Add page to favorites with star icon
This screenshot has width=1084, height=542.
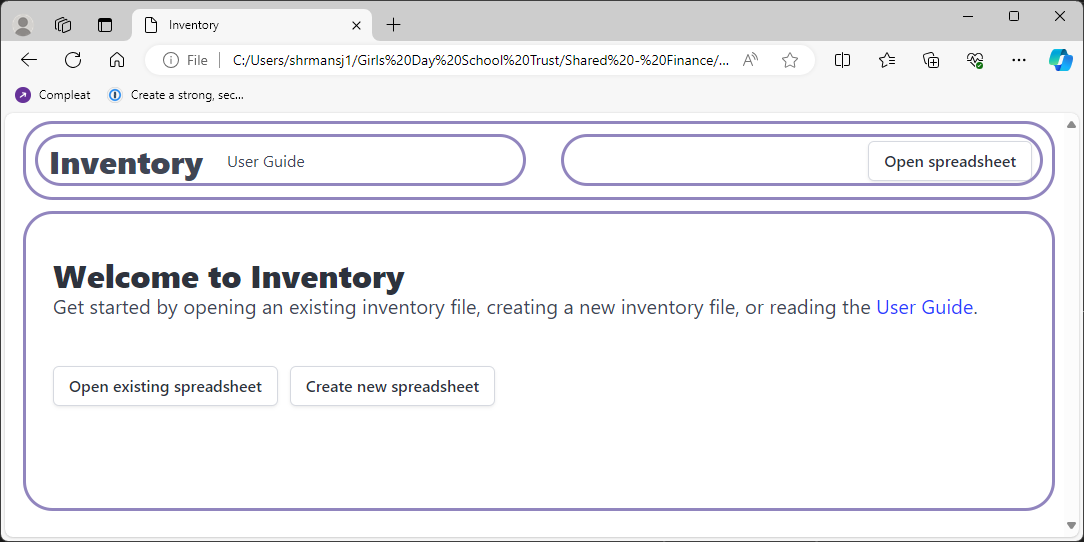(790, 60)
